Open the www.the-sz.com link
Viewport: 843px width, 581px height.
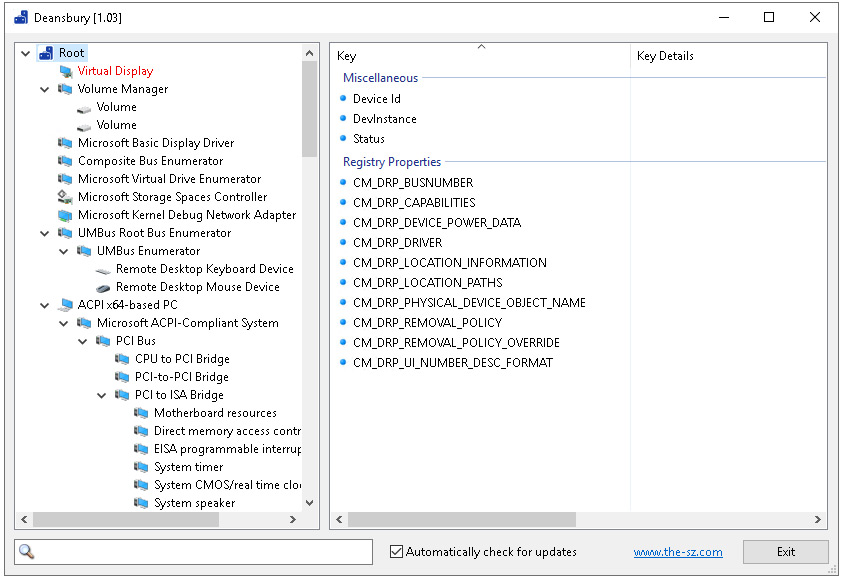(x=677, y=552)
